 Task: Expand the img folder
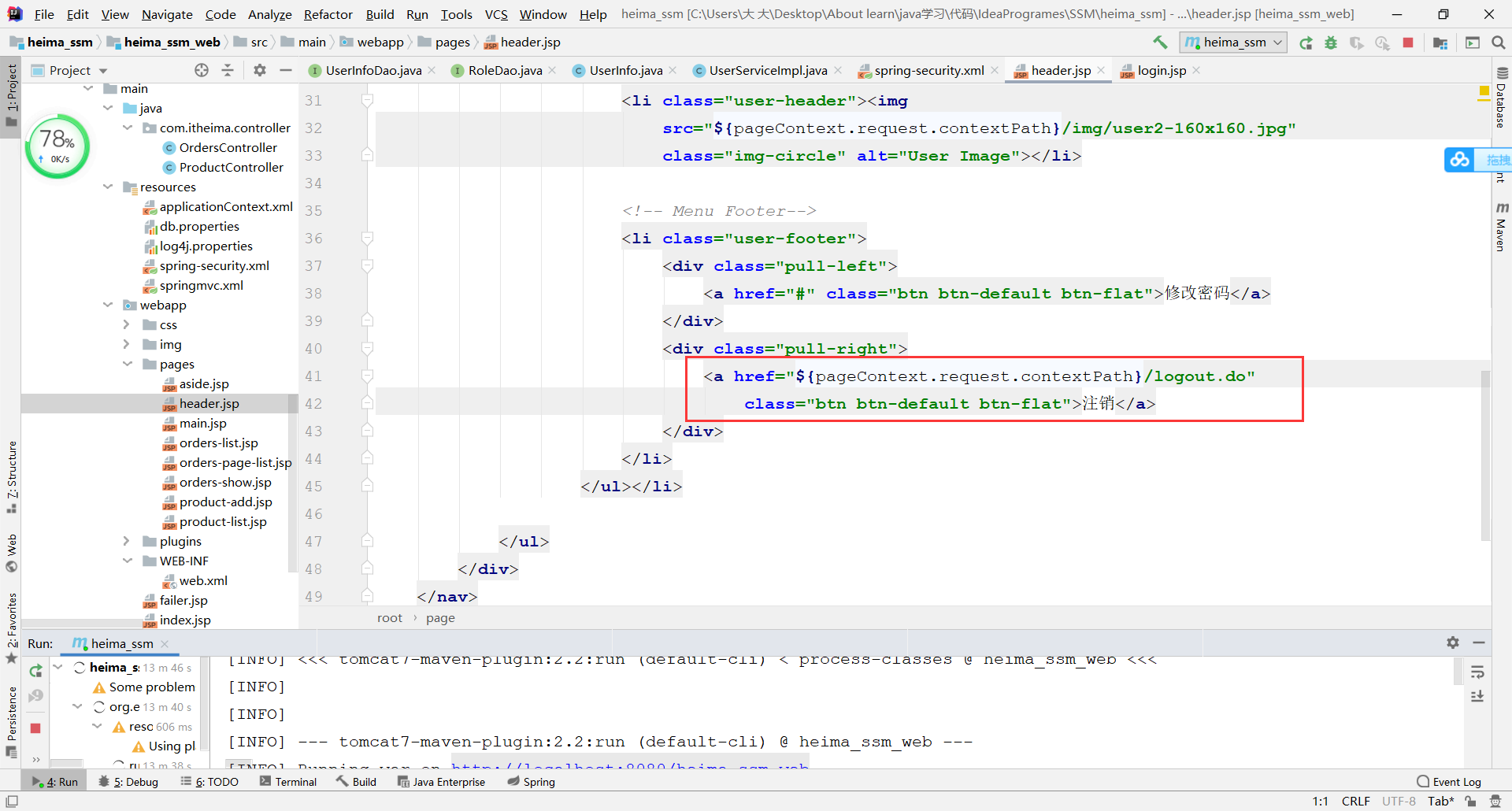point(127,344)
